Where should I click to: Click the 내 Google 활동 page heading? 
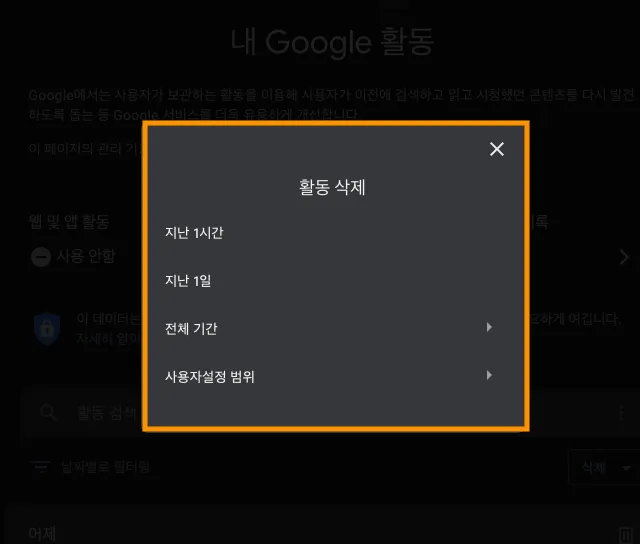click(332, 42)
